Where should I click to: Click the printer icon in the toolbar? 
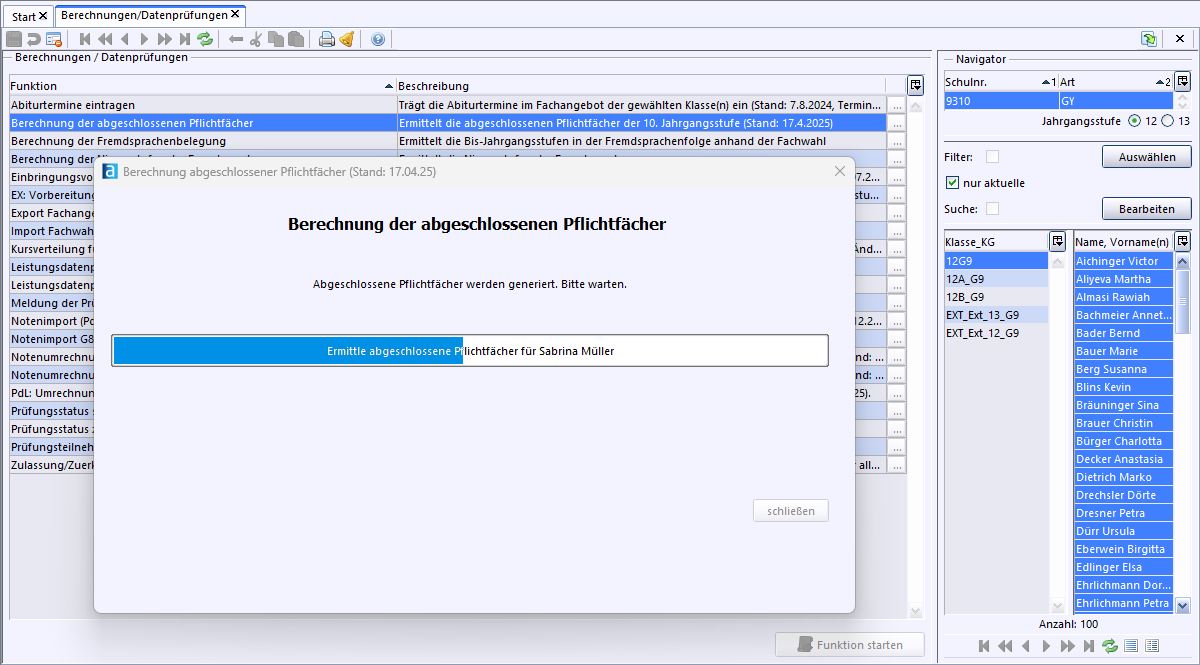click(x=326, y=39)
